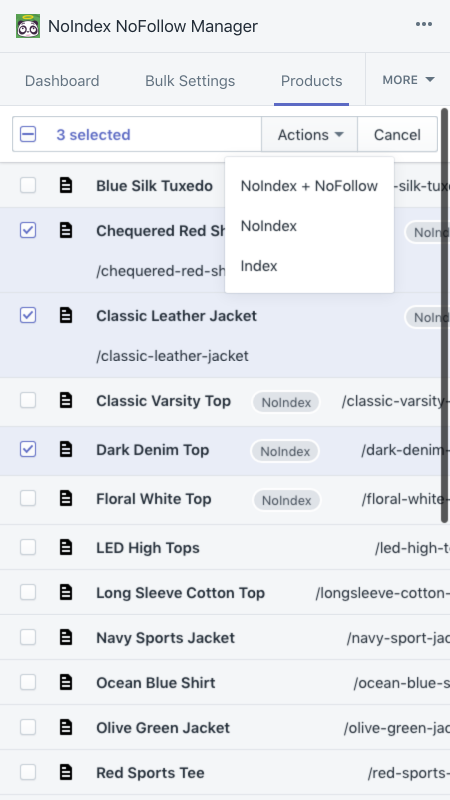Image resolution: width=450 pixels, height=800 pixels.
Task: Tick the Floral White Top checkbox
Action: [x=28, y=498]
